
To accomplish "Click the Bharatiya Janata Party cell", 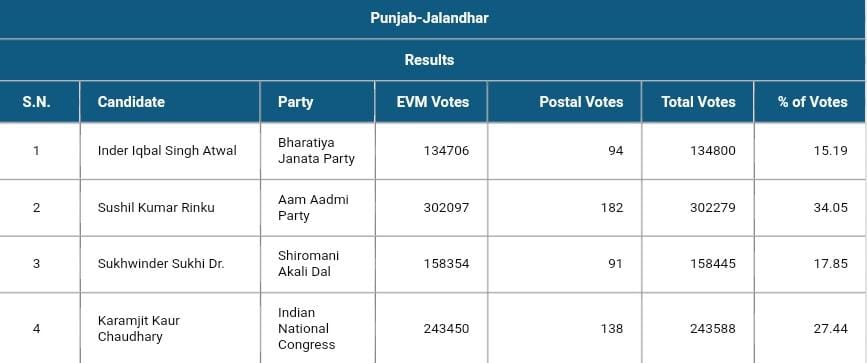I will tap(316, 151).
